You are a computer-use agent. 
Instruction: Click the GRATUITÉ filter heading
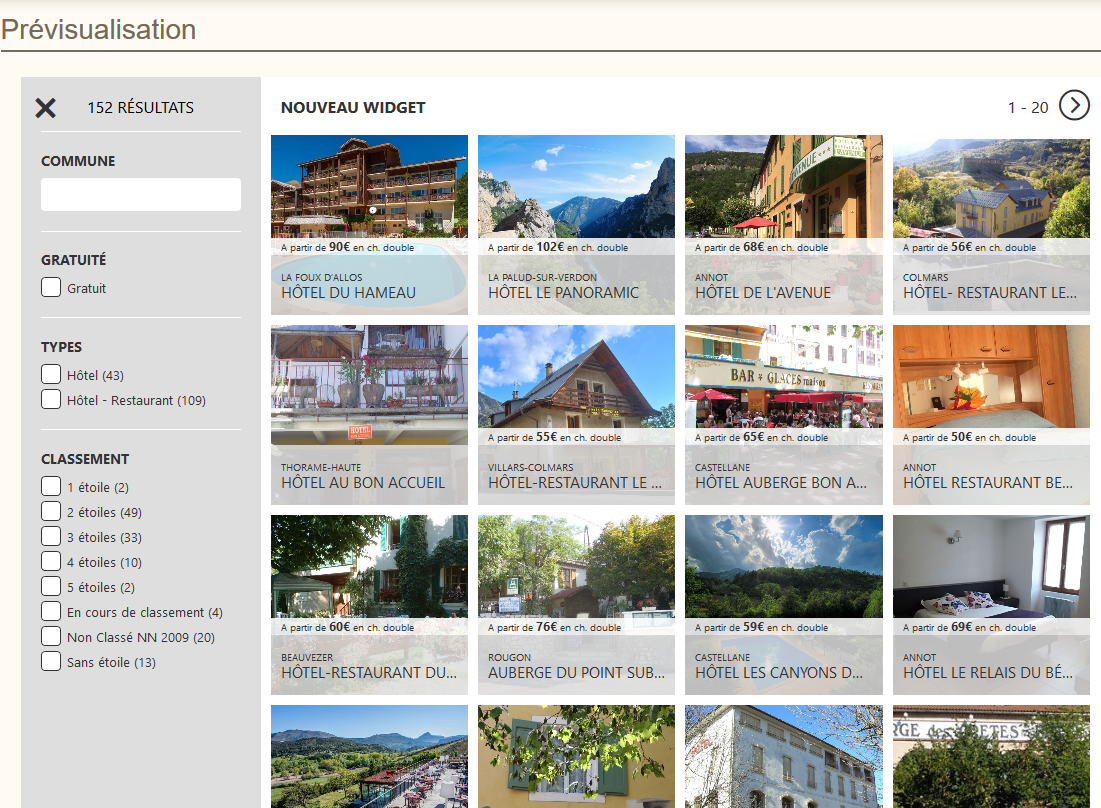pyautogui.click(x=74, y=260)
